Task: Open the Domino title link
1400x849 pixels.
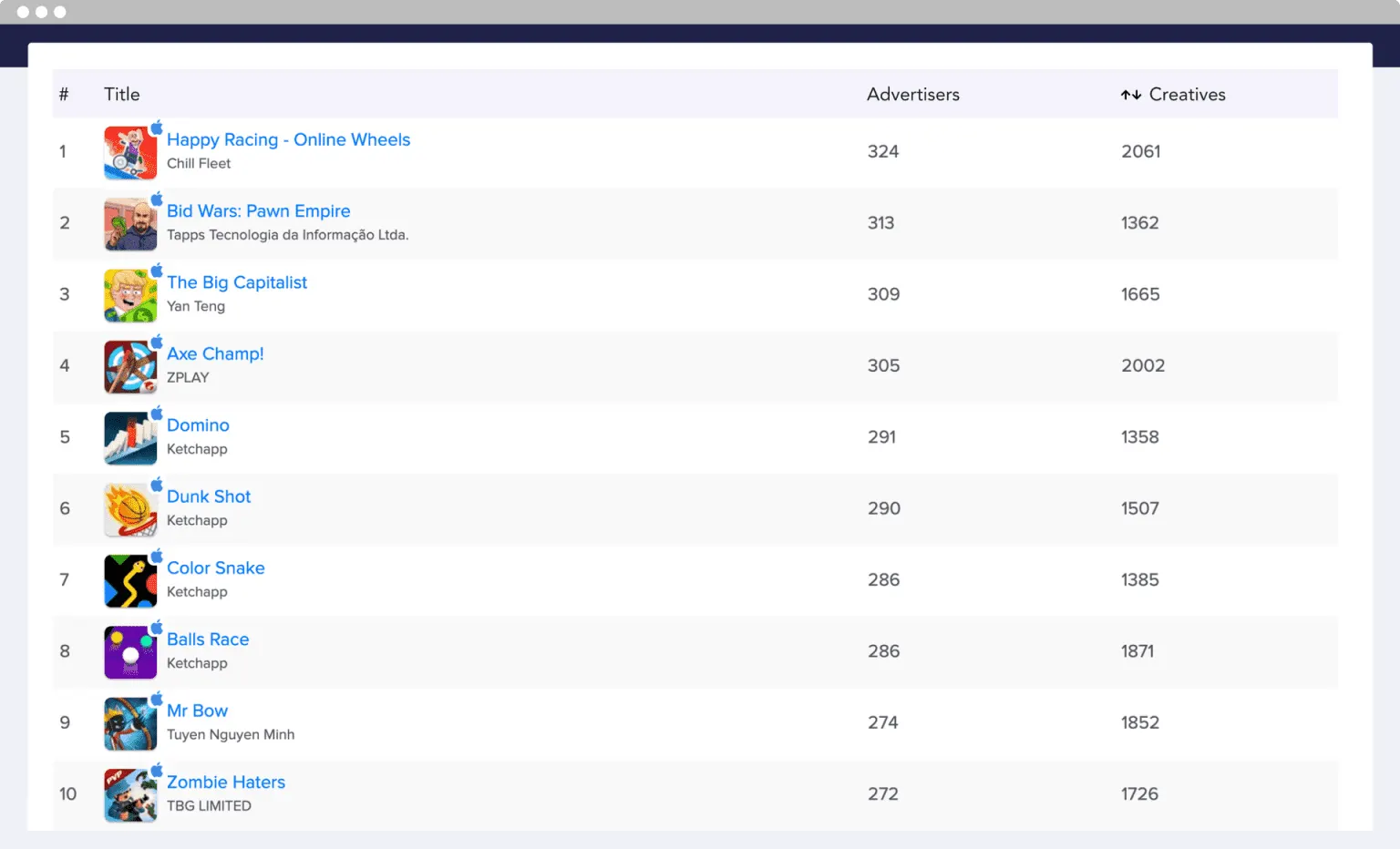Action: point(198,425)
